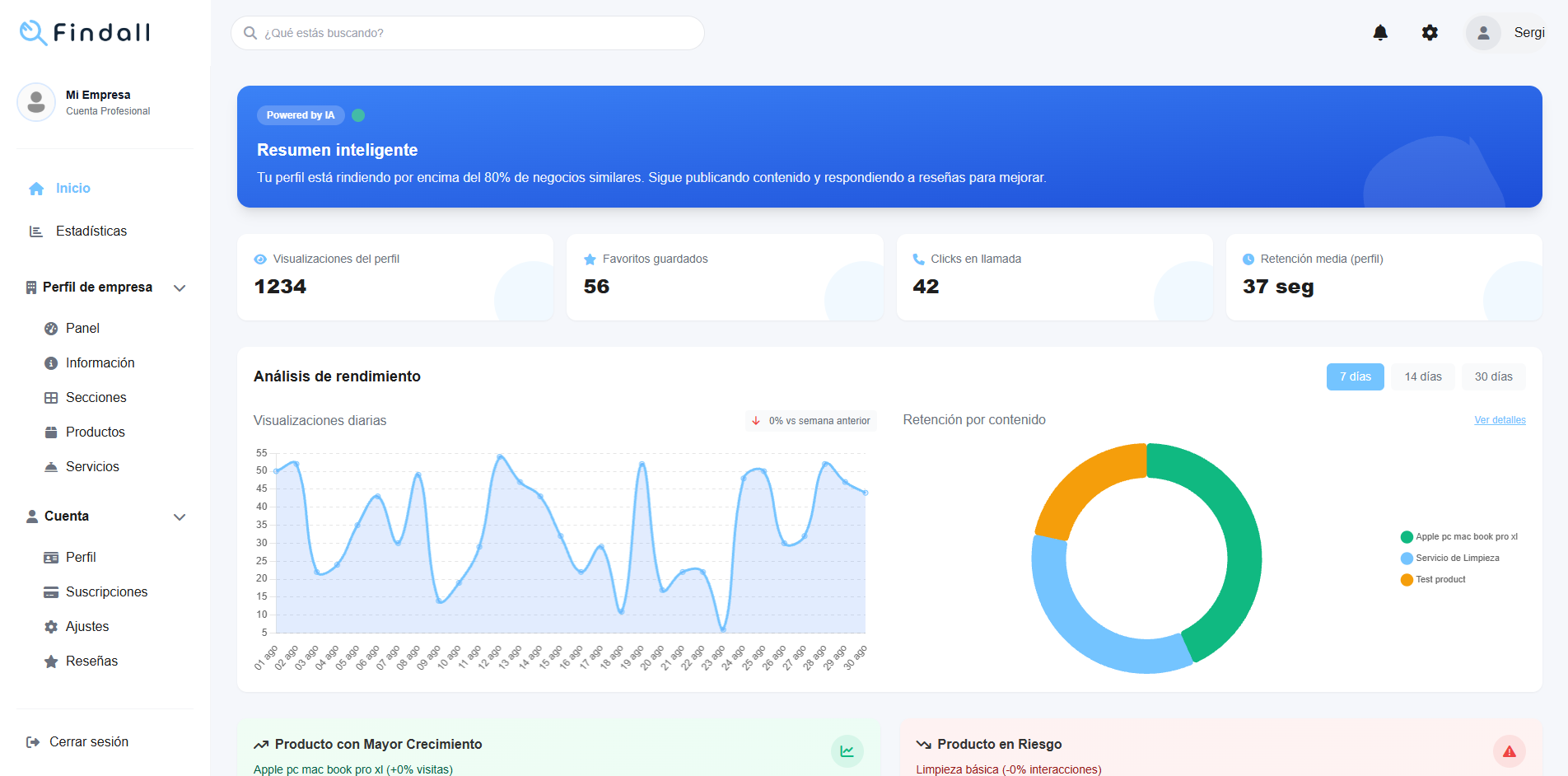This screenshot has width=1568, height=776.
Task: Click Cerrar sesión to log out
Action: coord(88,741)
